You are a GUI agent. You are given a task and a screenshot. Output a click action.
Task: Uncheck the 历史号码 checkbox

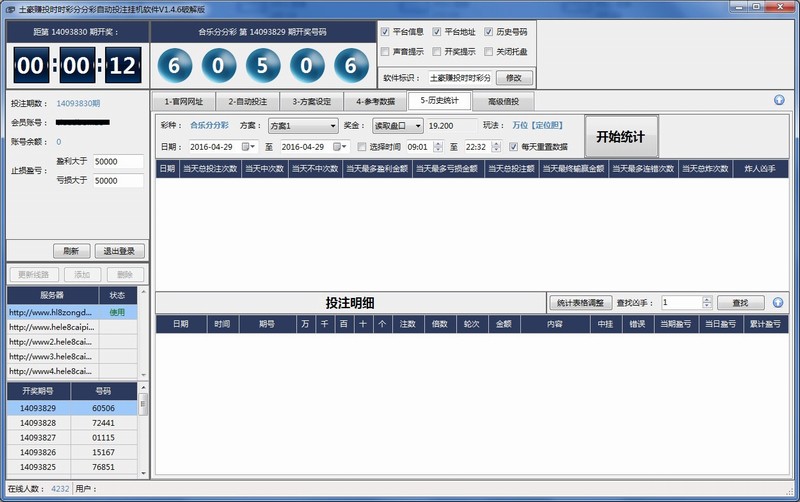coord(488,32)
